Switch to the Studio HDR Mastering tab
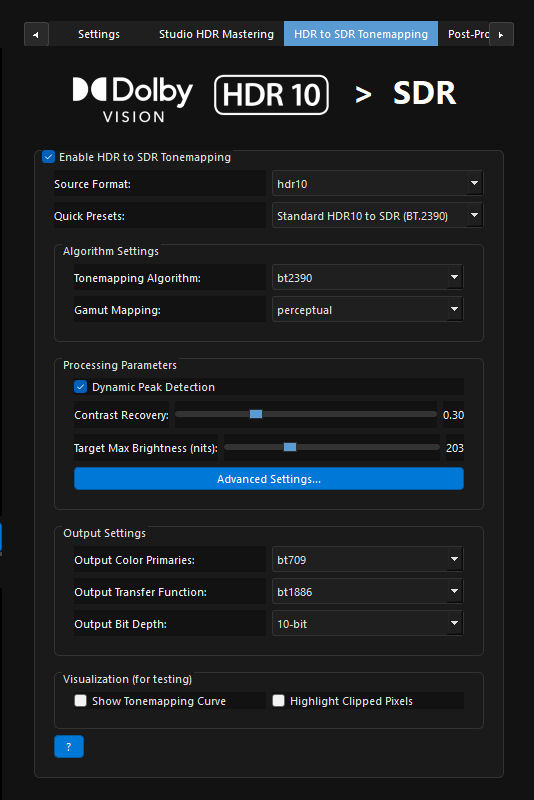The width and height of the screenshot is (534, 800). (x=216, y=34)
